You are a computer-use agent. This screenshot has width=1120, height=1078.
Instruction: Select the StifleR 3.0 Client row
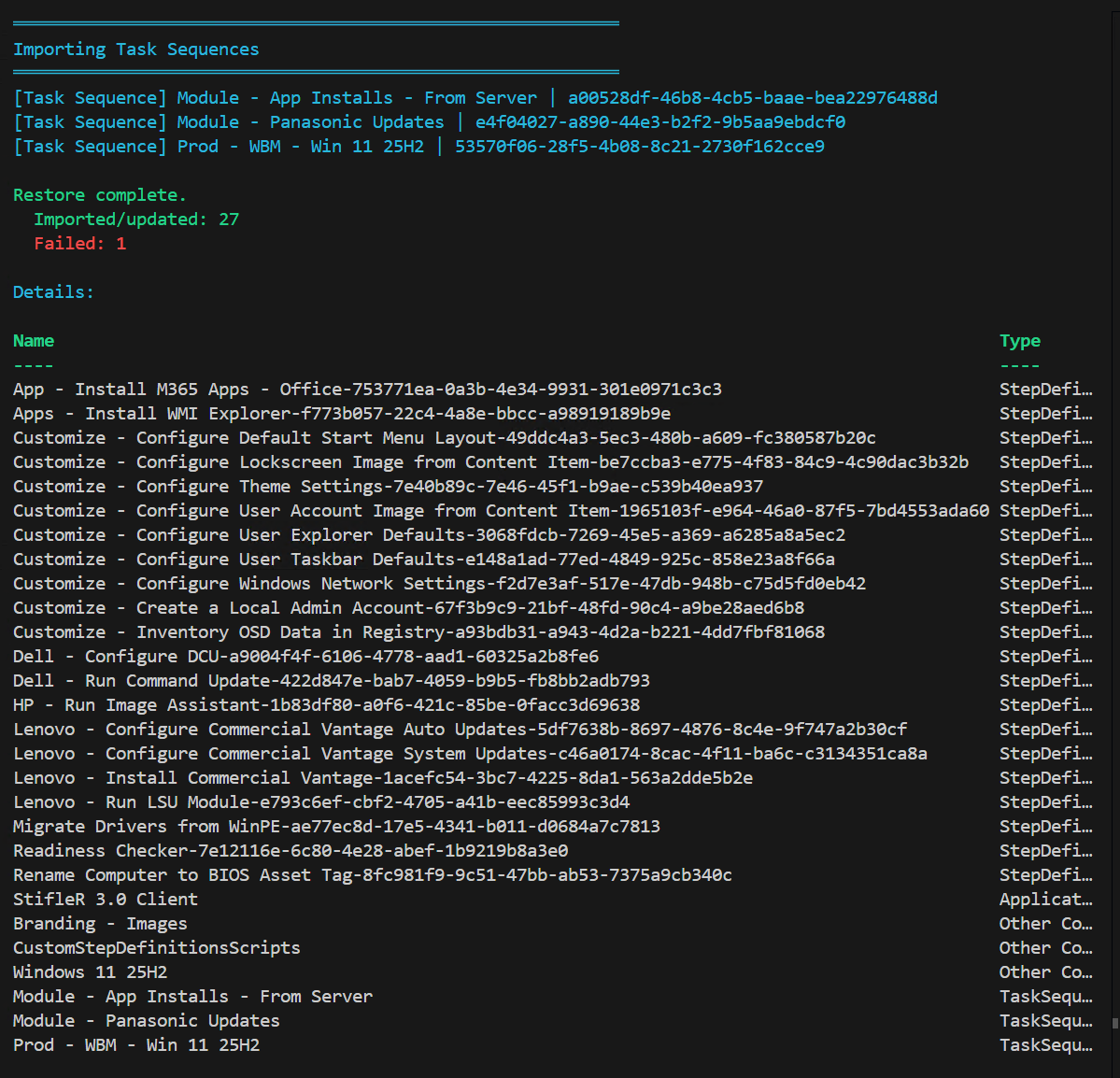pyautogui.click(x=106, y=900)
